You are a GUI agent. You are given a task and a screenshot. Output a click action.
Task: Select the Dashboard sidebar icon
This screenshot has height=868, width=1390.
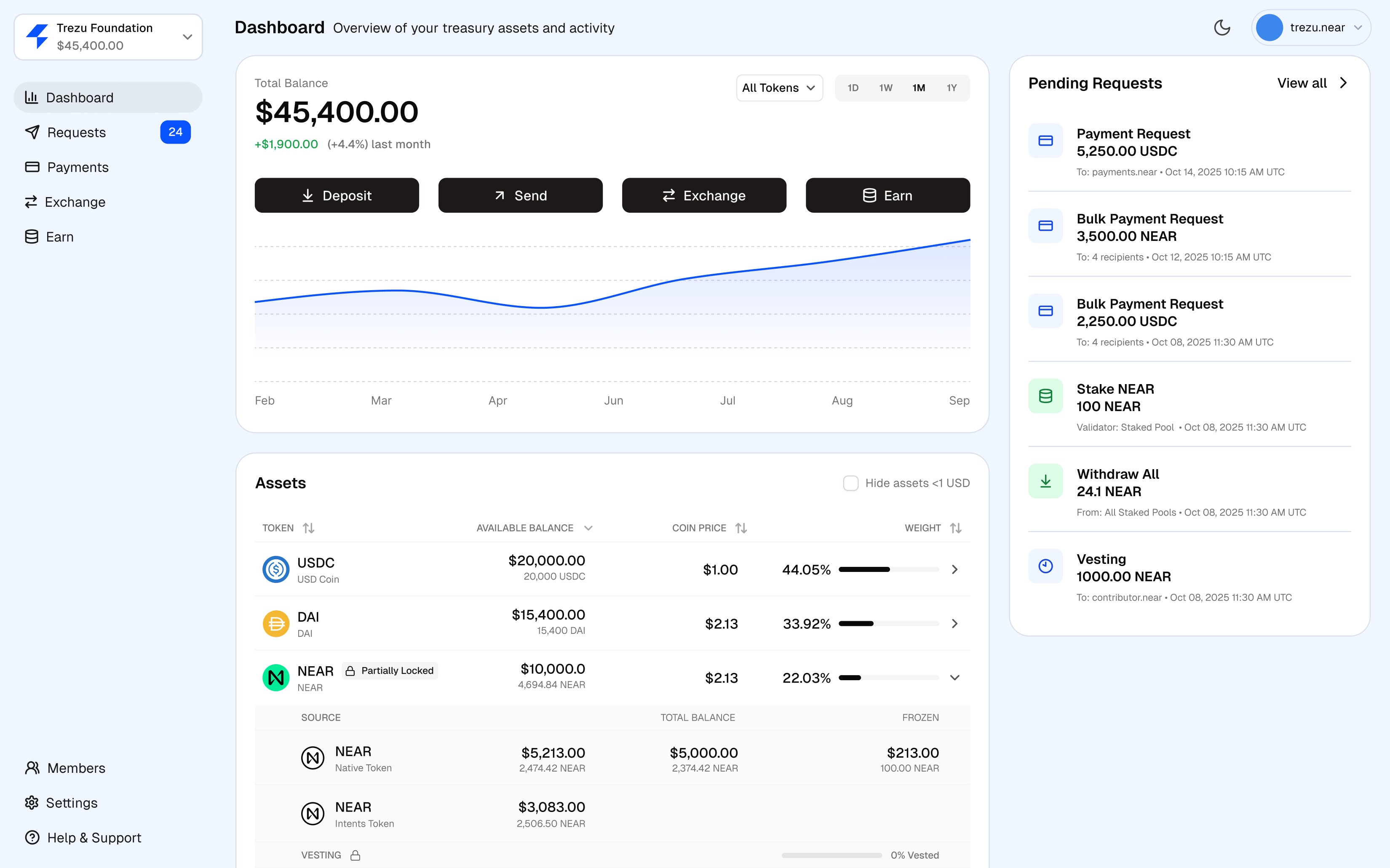[x=32, y=98]
